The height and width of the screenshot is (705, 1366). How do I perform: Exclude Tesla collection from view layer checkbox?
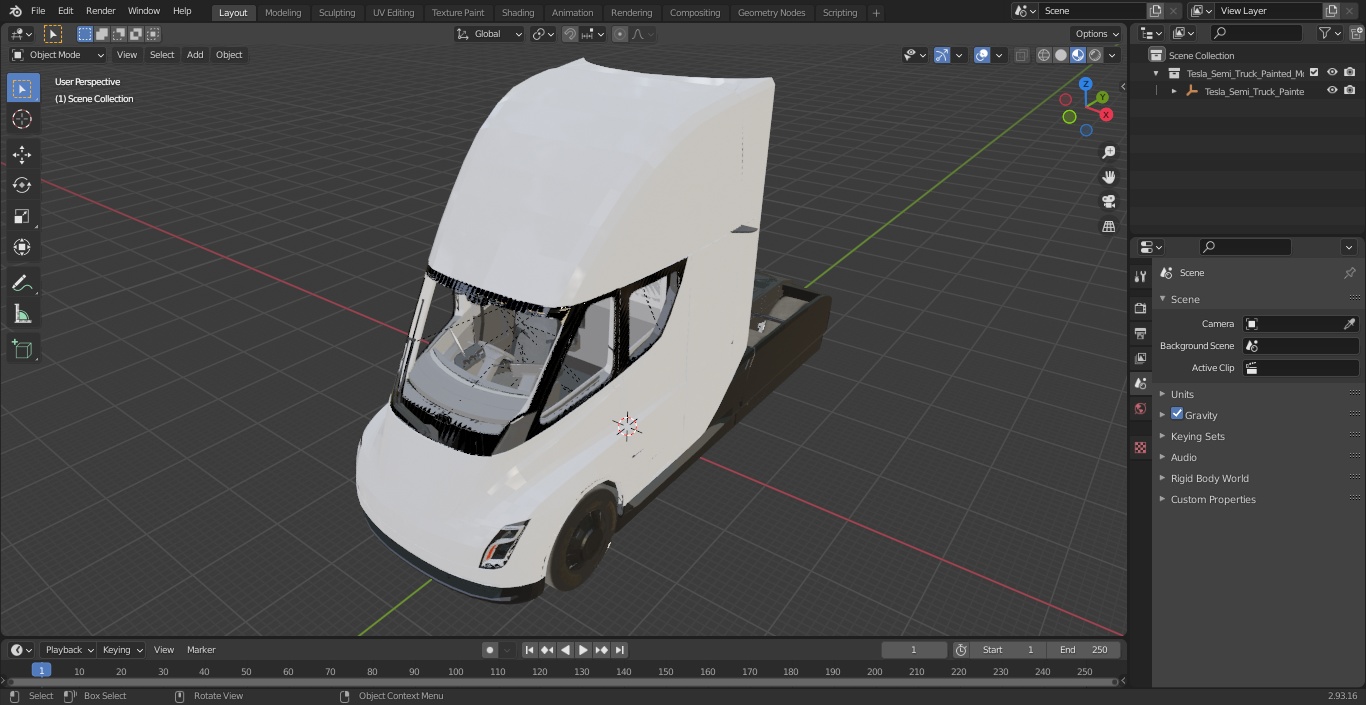click(x=1314, y=72)
